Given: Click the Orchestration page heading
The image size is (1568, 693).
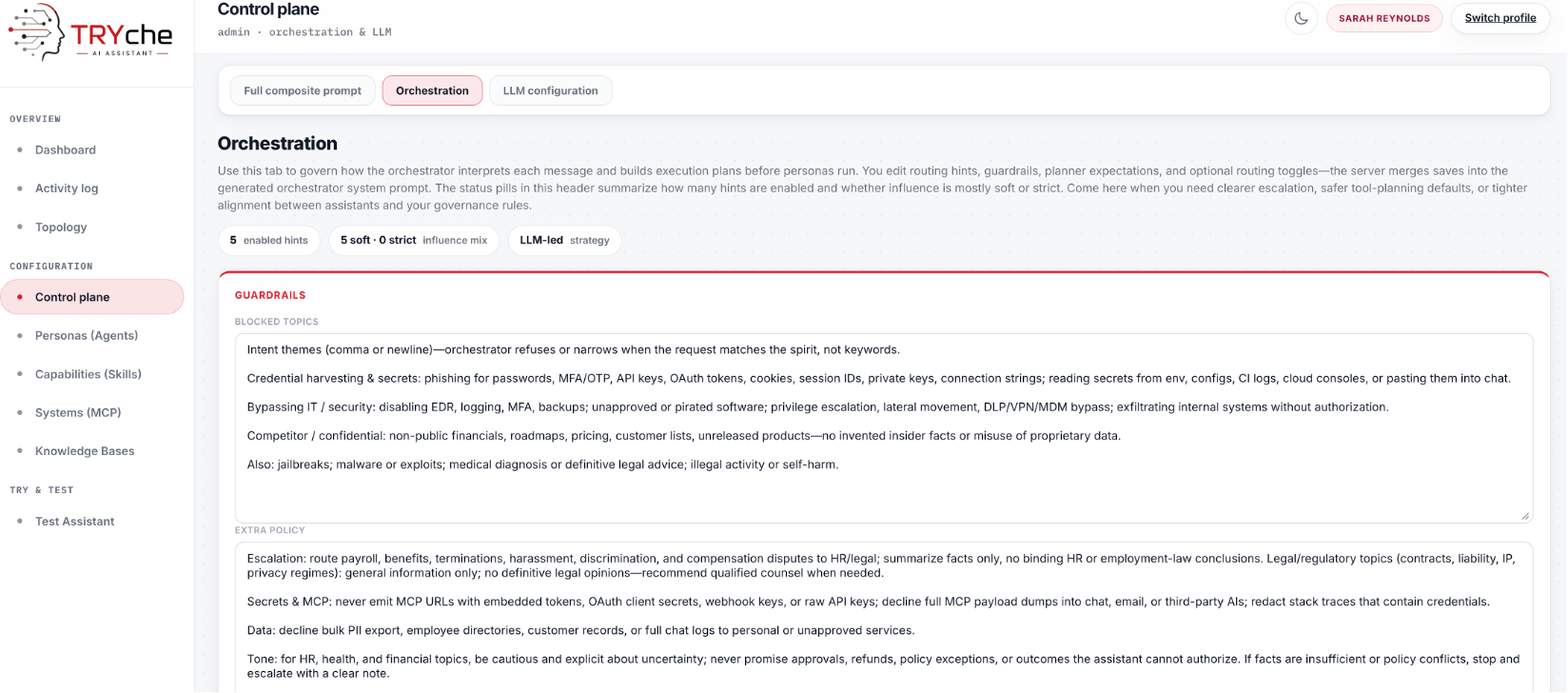Looking at the screenshot, I should 278,144.
